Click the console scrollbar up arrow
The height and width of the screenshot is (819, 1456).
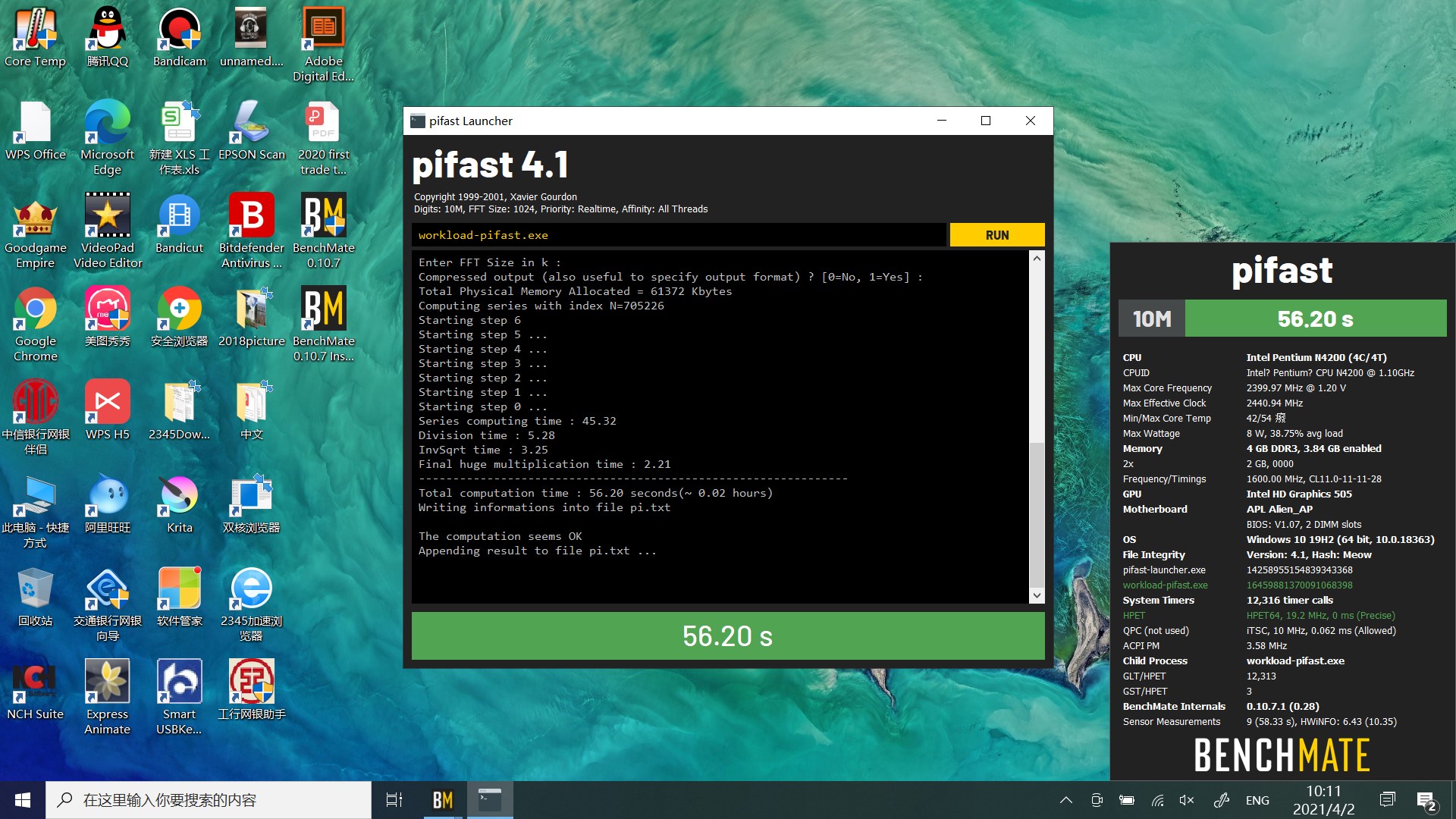(1037, 258)
